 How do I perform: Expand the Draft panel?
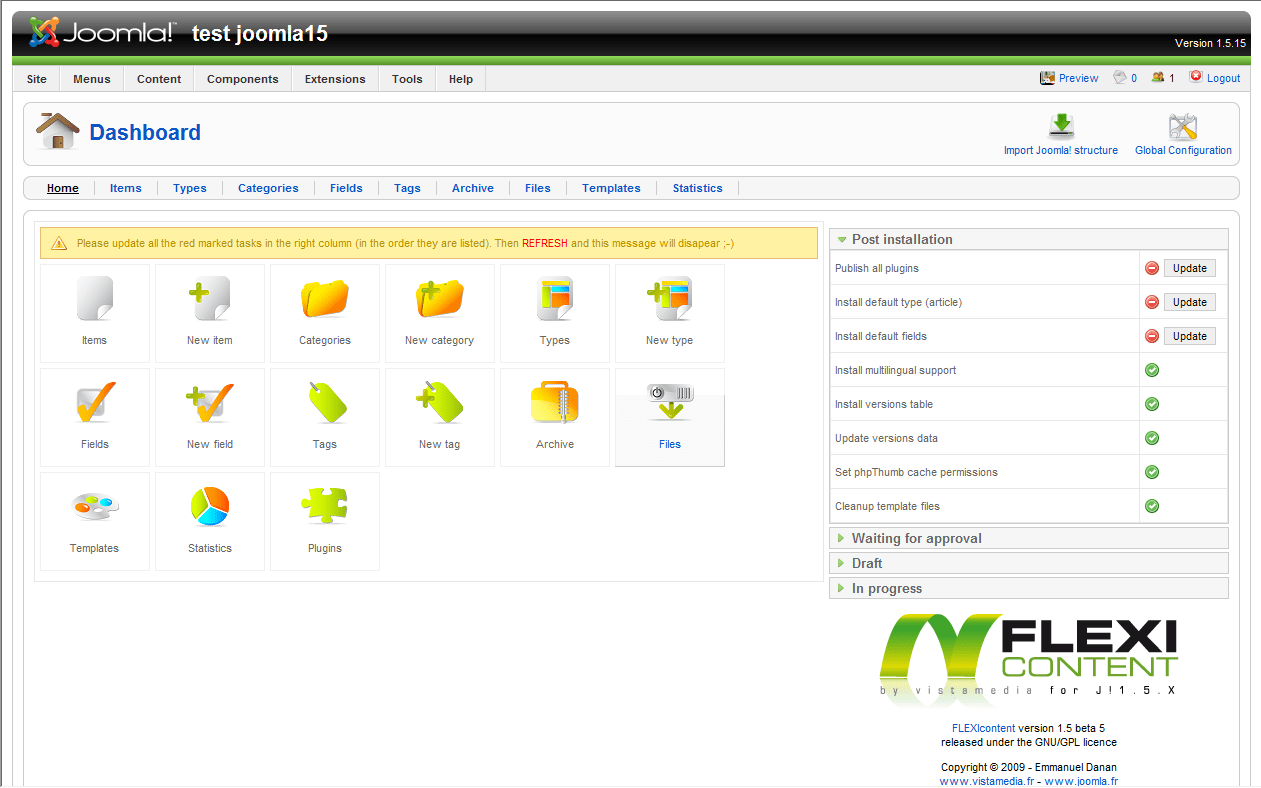pyautogui.click(x=1029, y=563)
